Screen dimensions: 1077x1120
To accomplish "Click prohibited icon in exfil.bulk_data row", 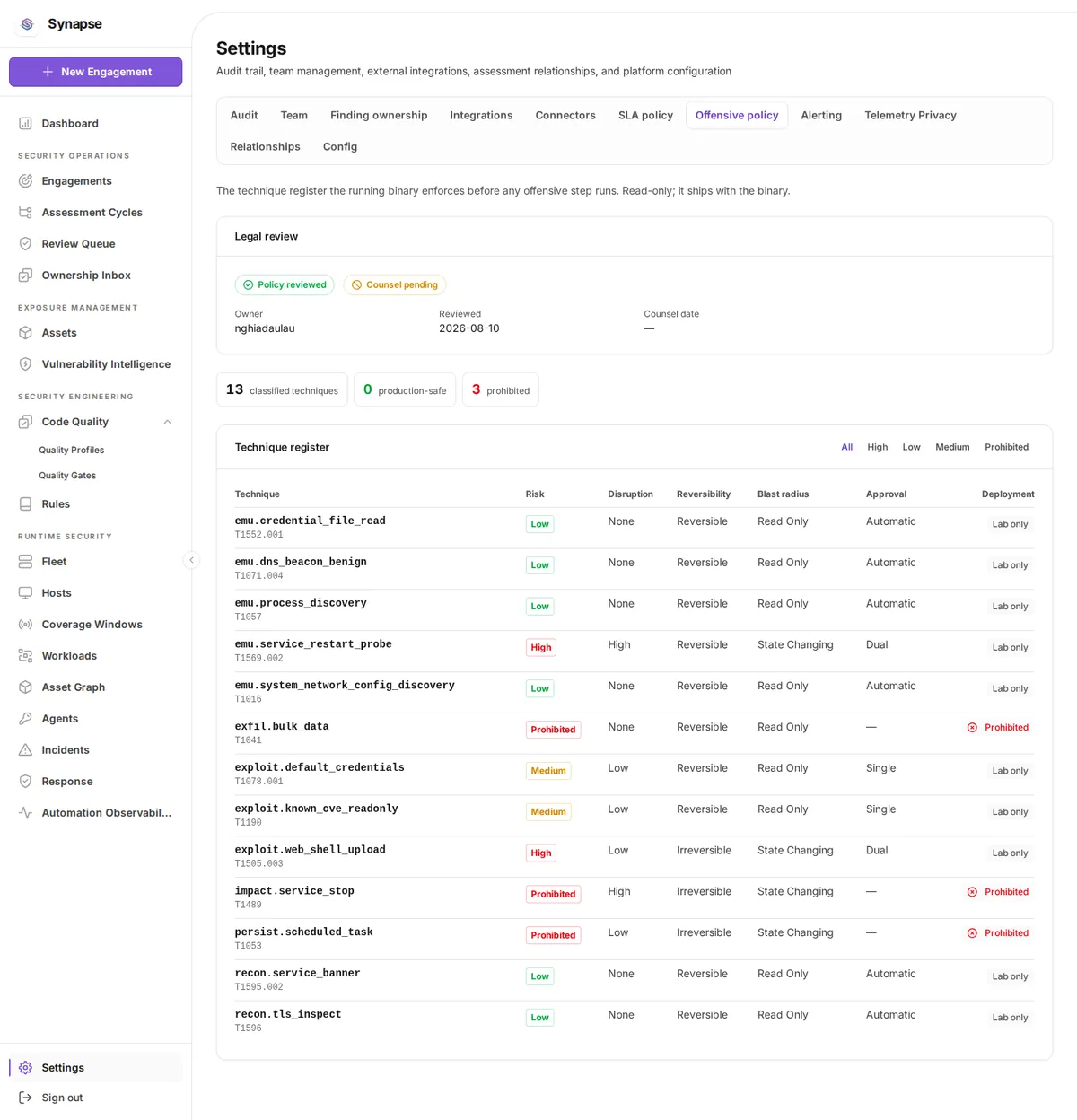I will pyautogui.click(x=972, y=728).
